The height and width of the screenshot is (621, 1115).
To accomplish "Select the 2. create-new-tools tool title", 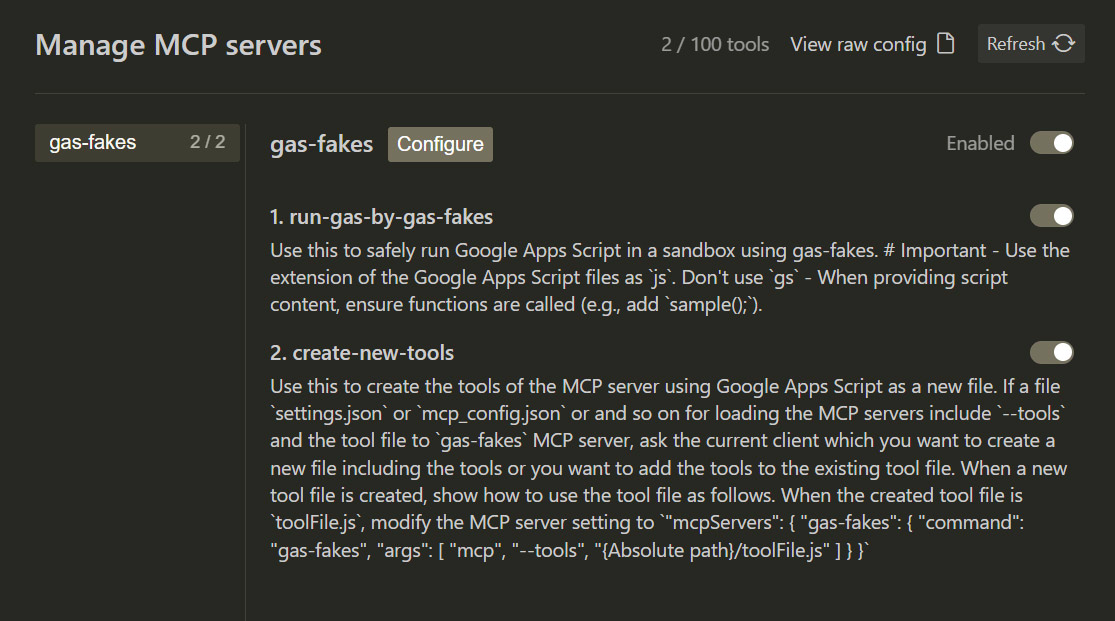I will (362, 353).
